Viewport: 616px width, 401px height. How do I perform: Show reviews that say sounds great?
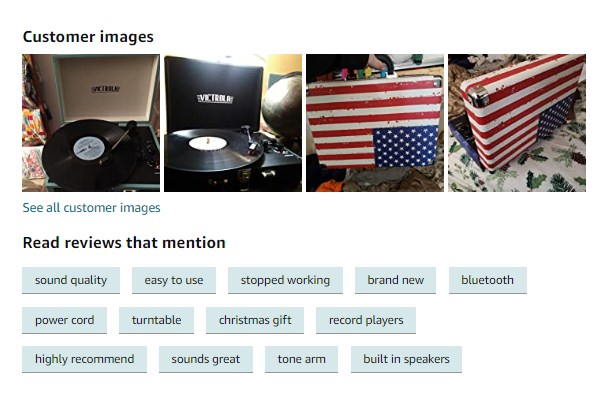click(205, 359)
